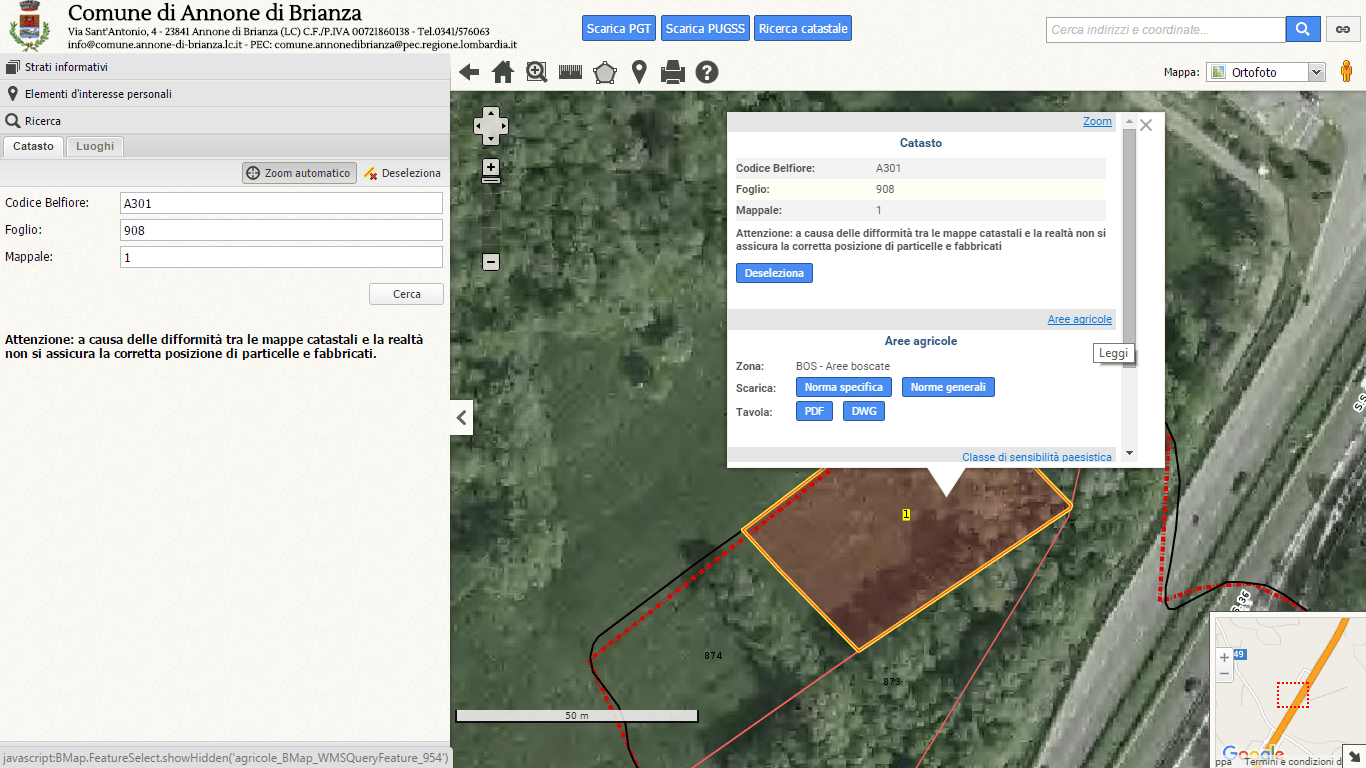Open Classe di sensibilità paesistica link
This screenshot has height=768, width=1366.
pos(1037,457)
